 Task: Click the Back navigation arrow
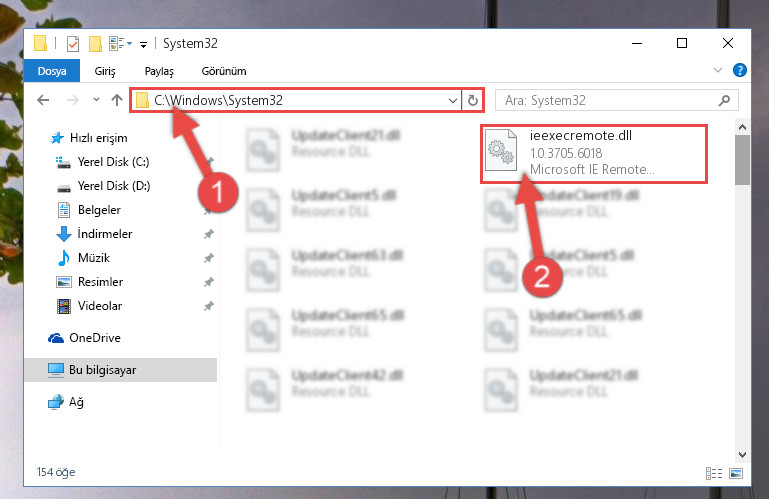43,101
